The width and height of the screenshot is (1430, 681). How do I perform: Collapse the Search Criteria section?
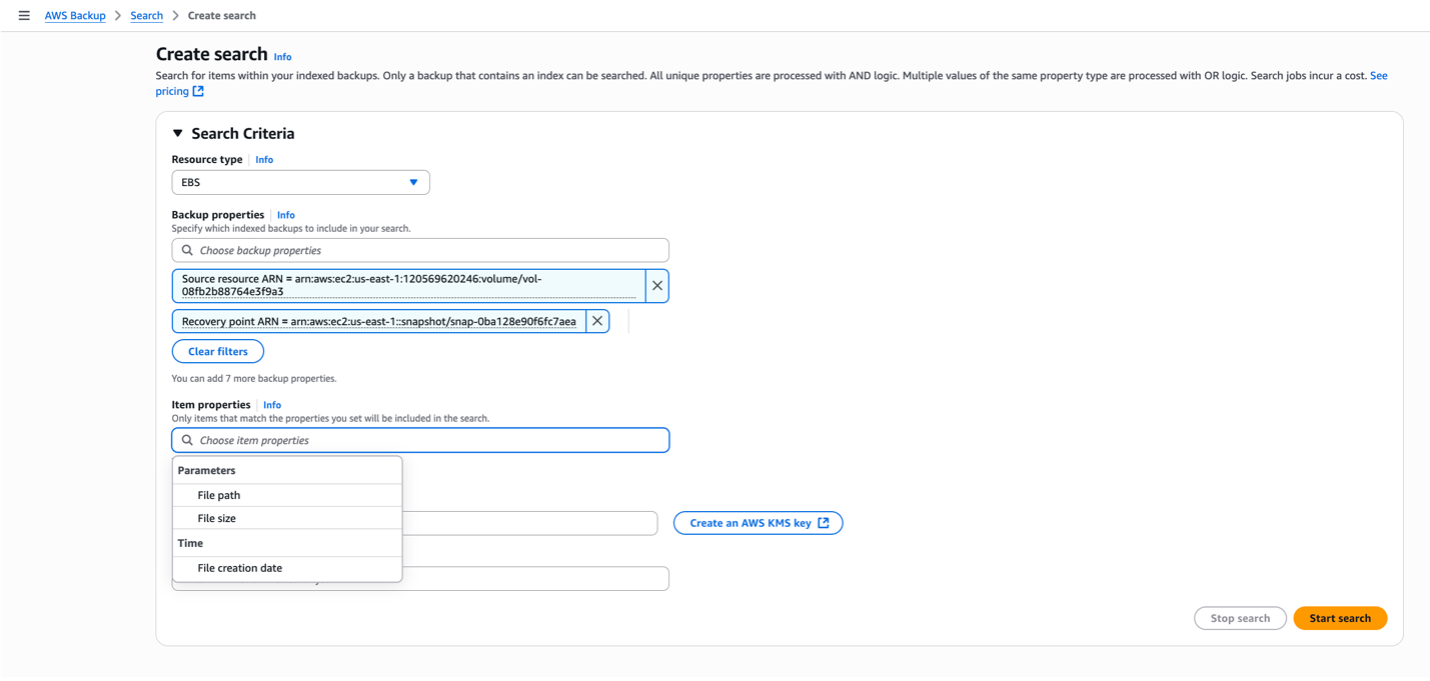[177, 133]
